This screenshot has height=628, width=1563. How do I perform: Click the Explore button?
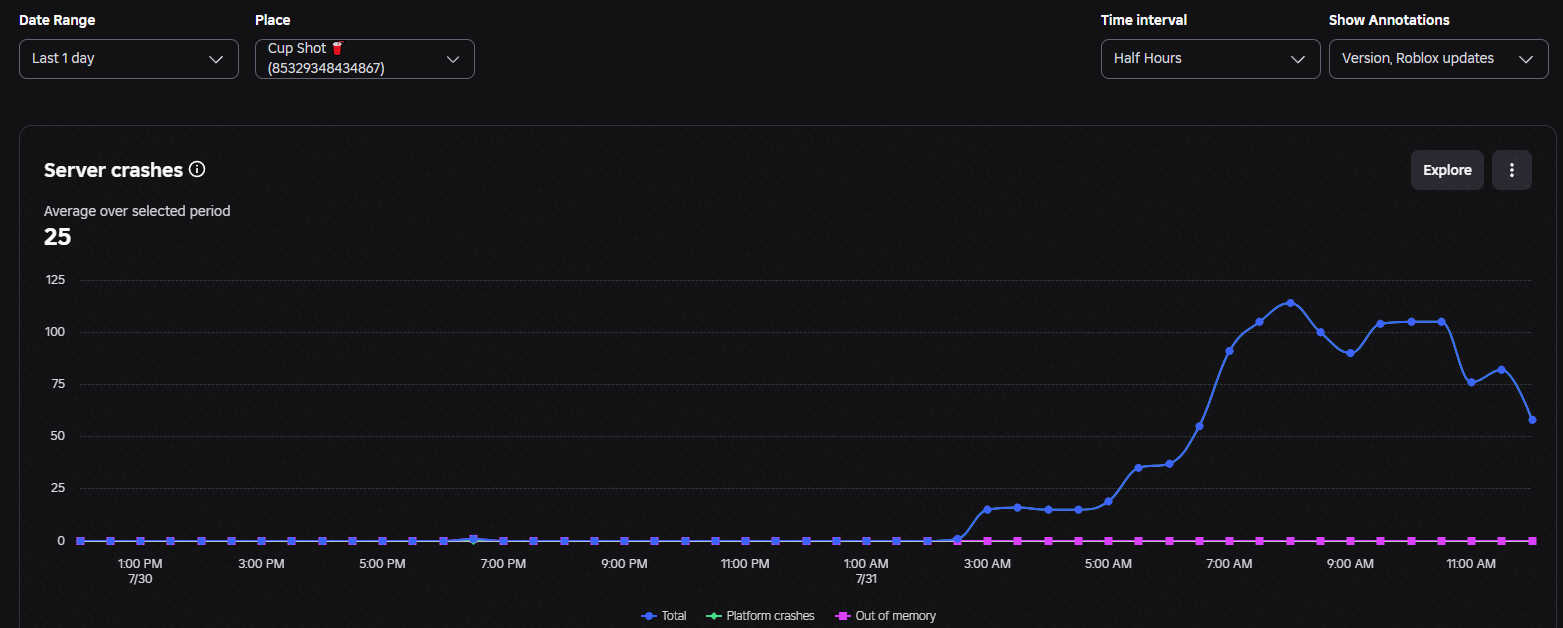(x=1447, y=170)
